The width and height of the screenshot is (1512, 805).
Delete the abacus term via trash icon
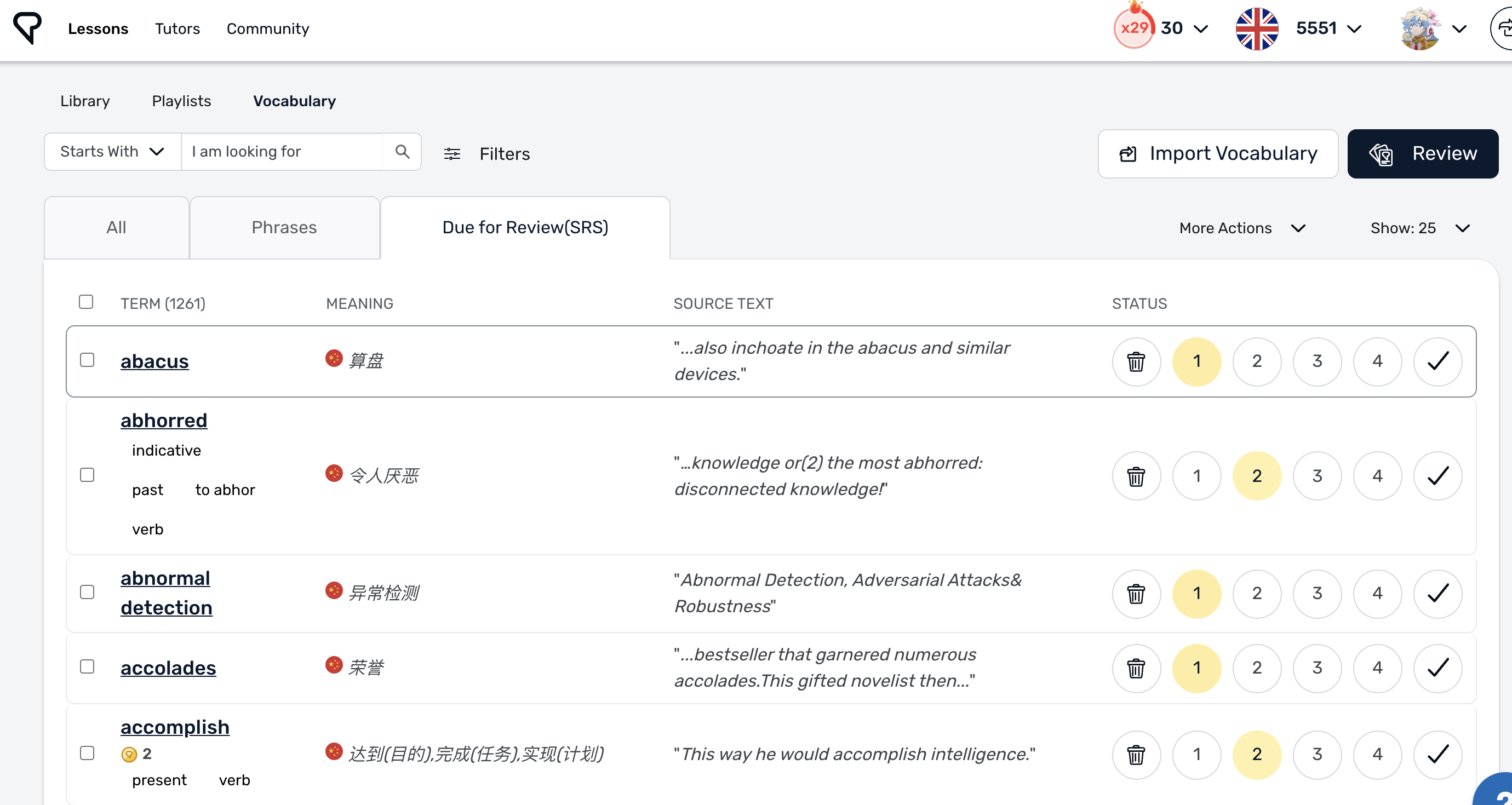coord(1136,361)
